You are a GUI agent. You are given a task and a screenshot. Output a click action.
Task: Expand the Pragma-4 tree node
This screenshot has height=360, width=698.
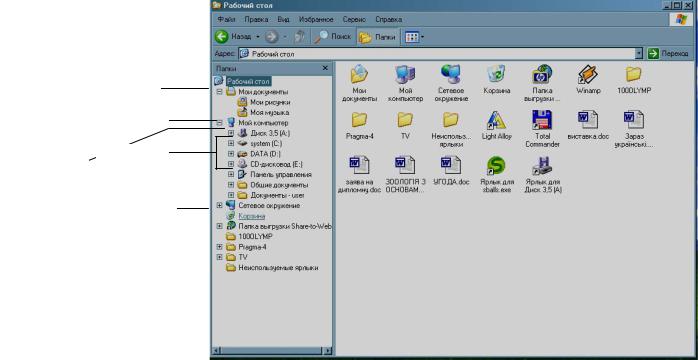(x=219, y=247)
